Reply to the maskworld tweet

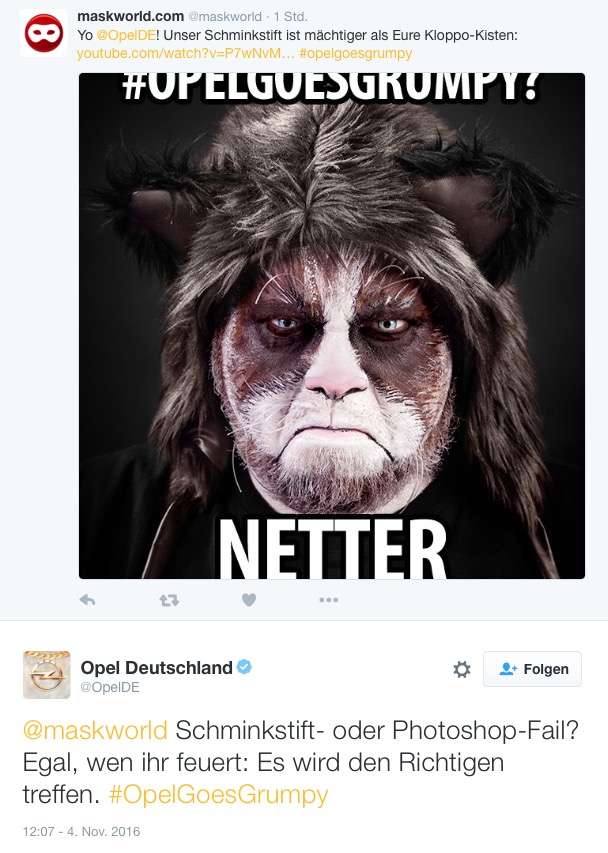point(87,599)
